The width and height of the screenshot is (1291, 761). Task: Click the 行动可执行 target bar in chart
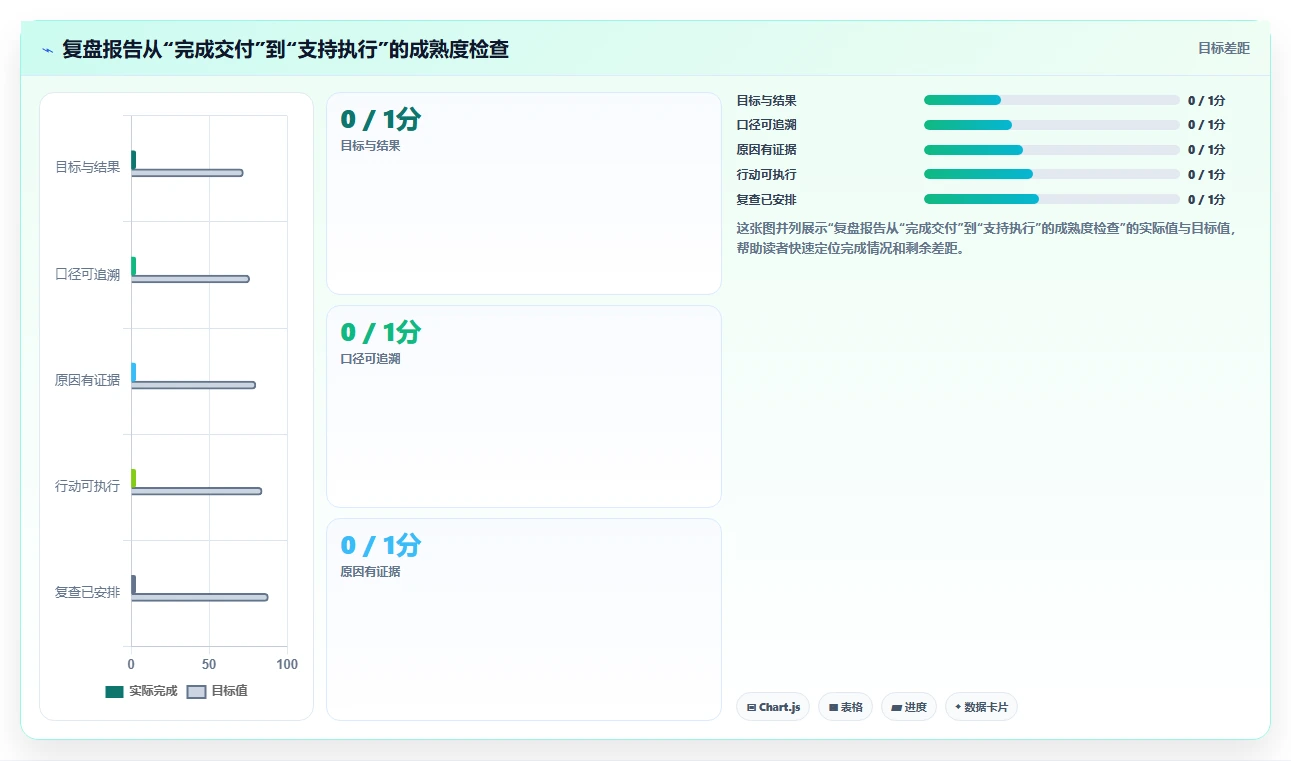196,491
